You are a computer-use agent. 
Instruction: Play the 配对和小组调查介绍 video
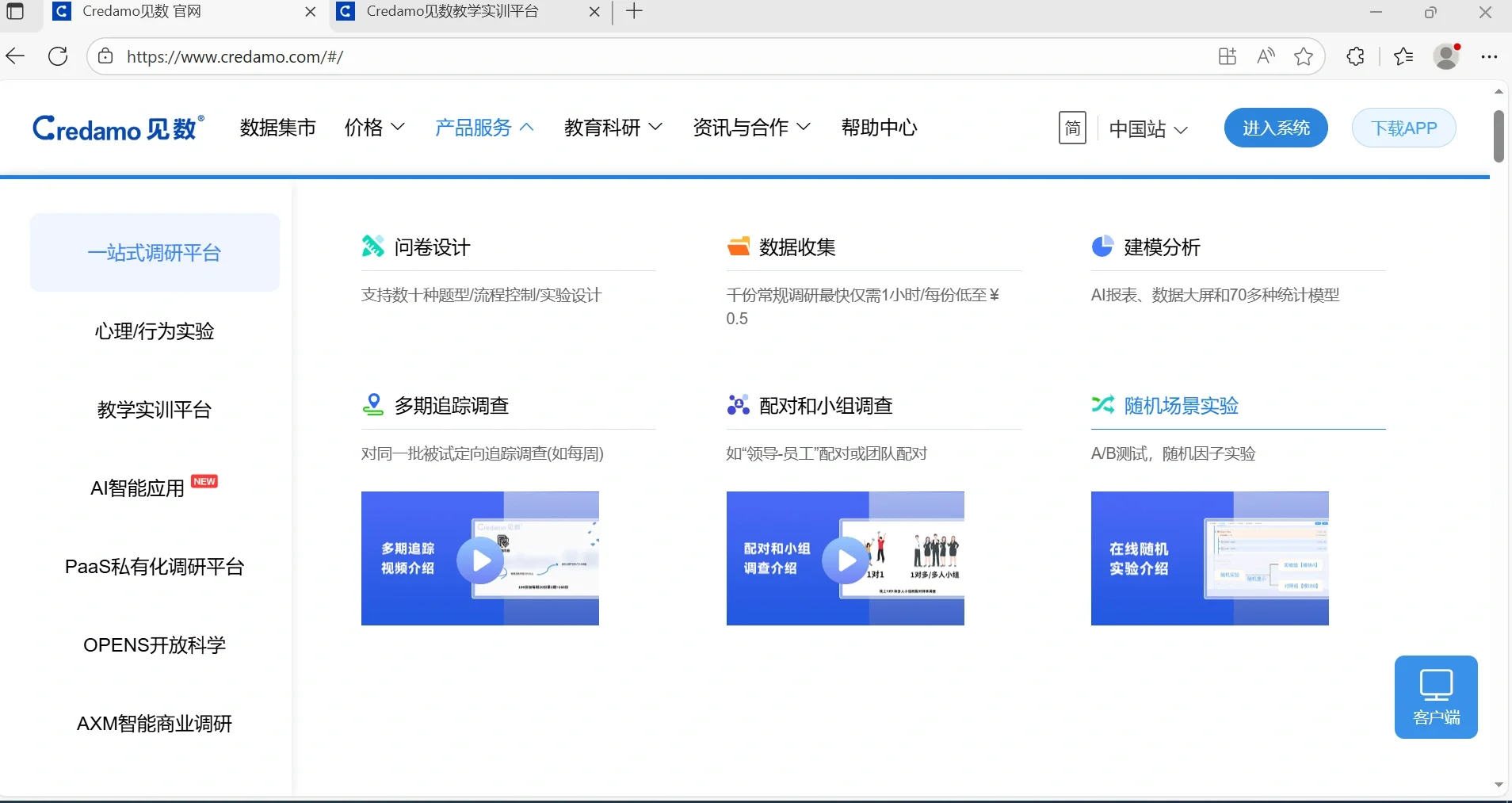tap(846, 559)
